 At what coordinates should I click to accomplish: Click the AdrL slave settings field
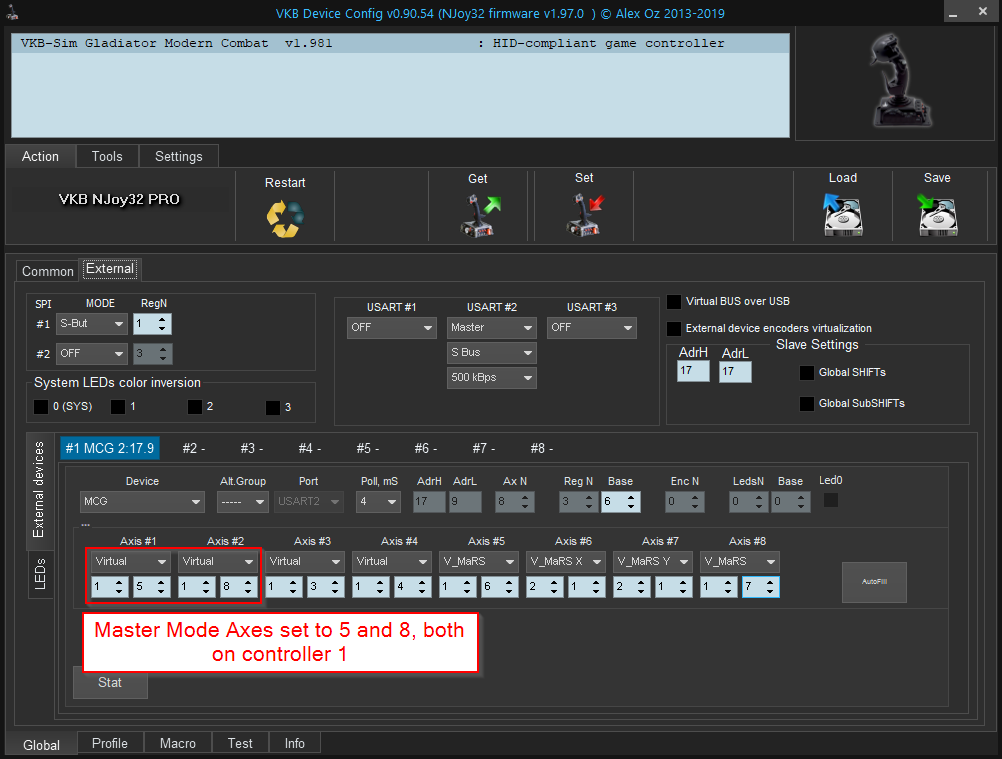coord(735,372)
